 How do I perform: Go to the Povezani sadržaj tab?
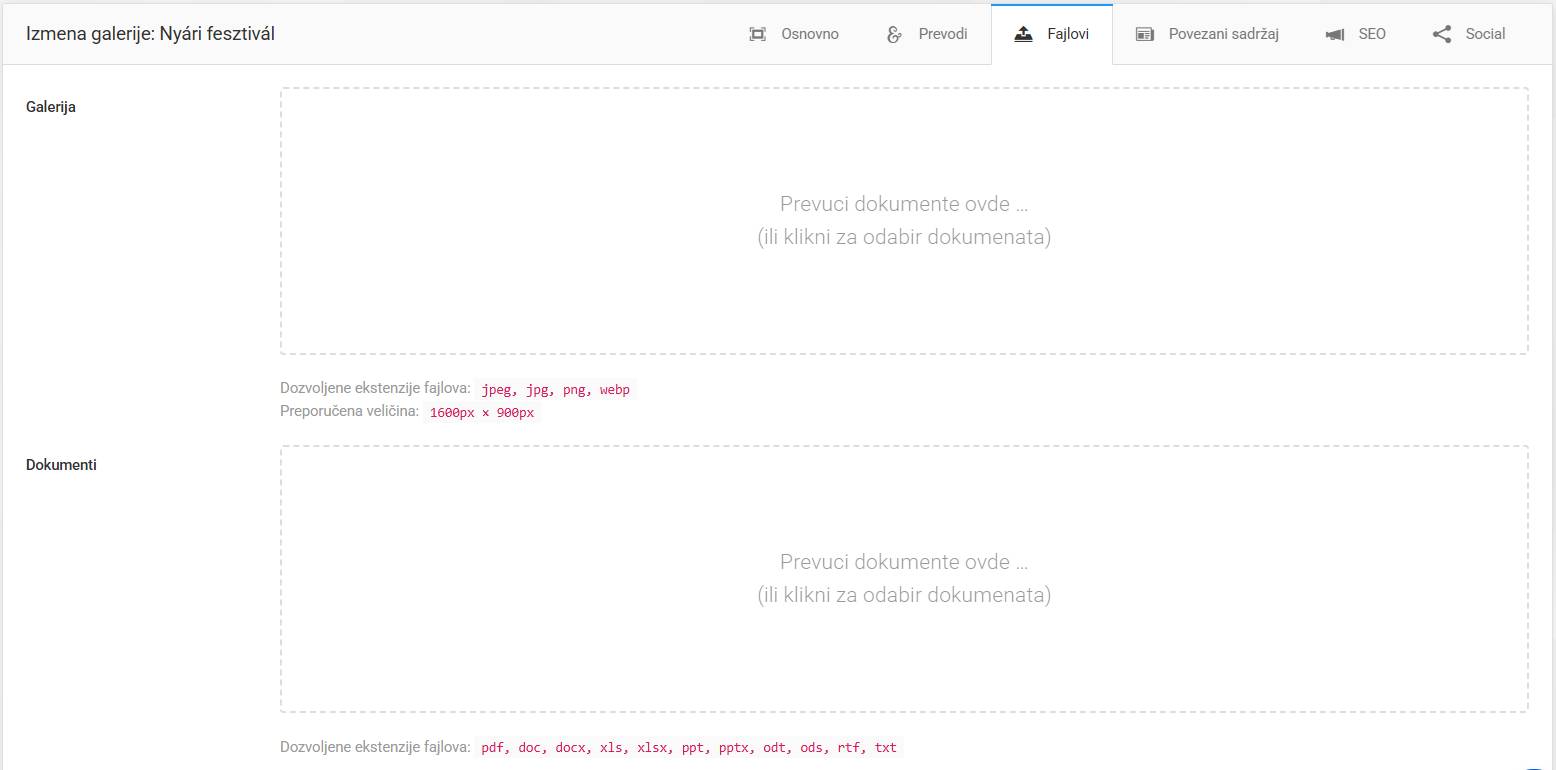1223,34
